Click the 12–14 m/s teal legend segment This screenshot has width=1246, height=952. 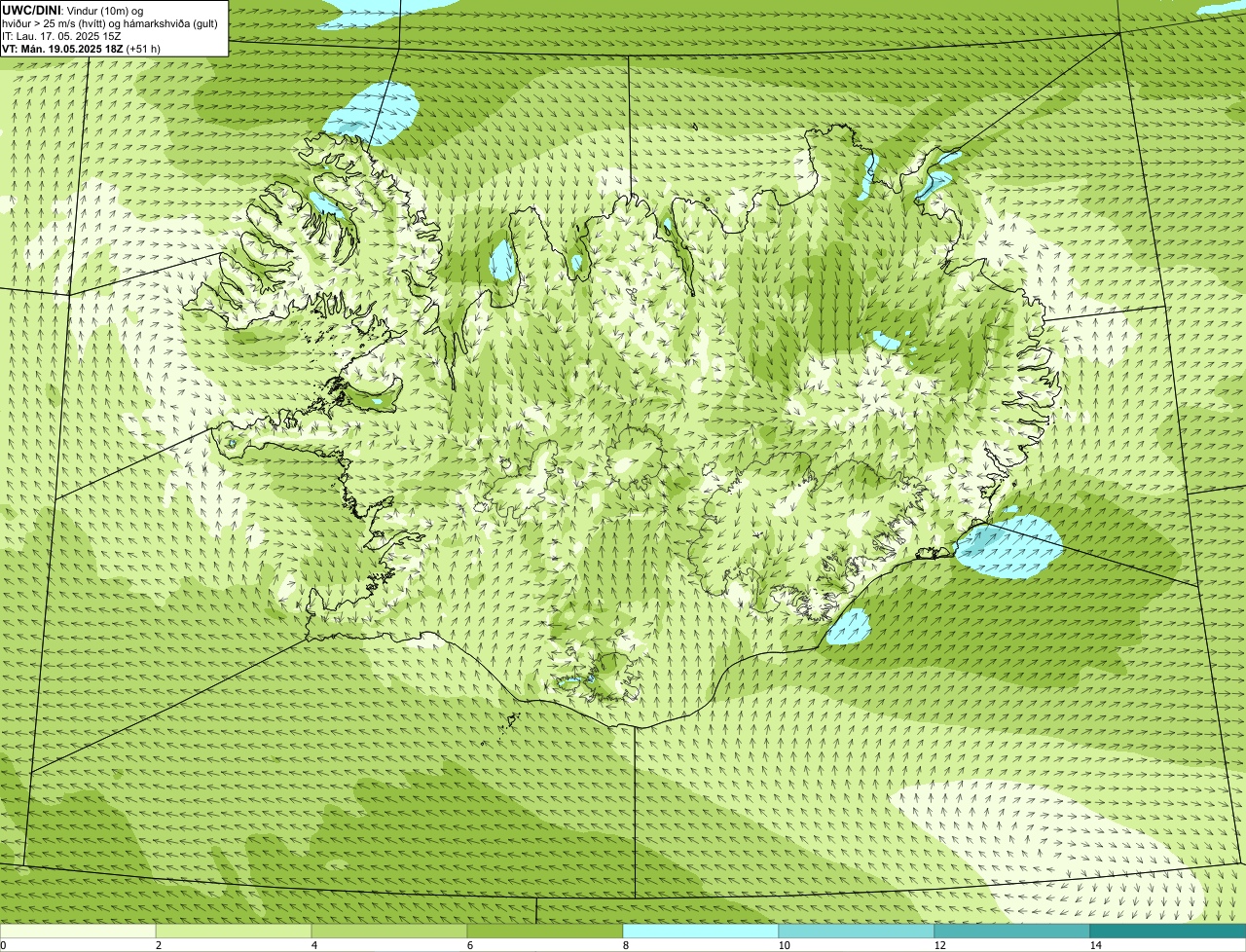[x=1012, y=932]
